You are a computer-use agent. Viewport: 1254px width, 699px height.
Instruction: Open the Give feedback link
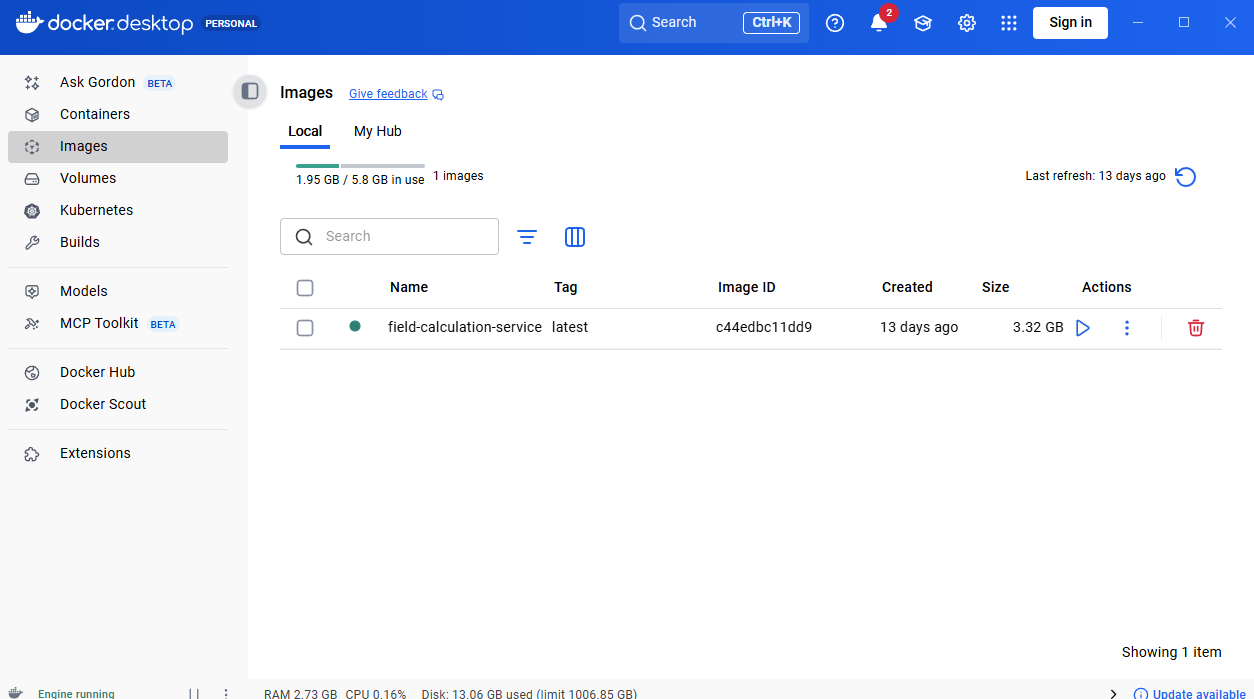[388, 94]
